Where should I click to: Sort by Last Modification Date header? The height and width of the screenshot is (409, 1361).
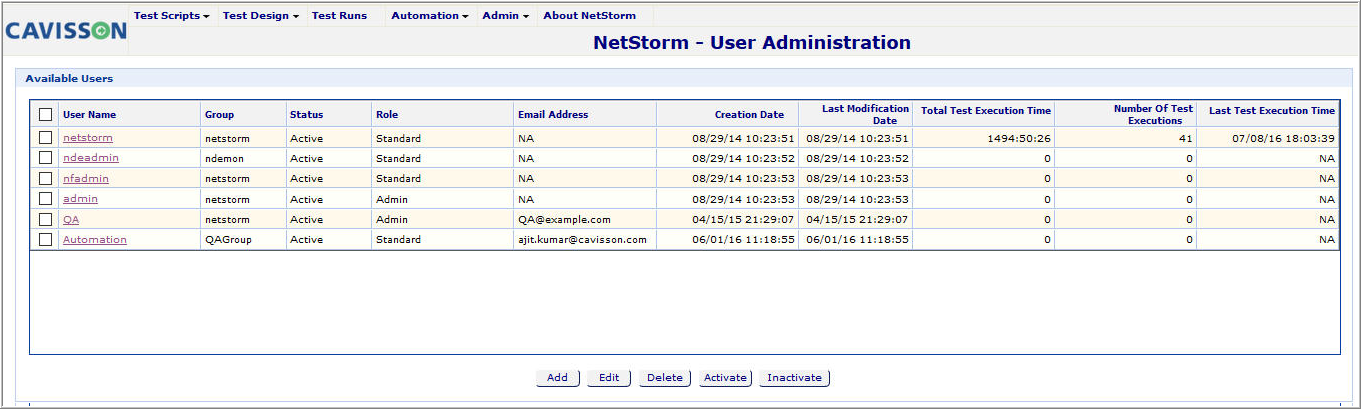[x=866, y=114]
